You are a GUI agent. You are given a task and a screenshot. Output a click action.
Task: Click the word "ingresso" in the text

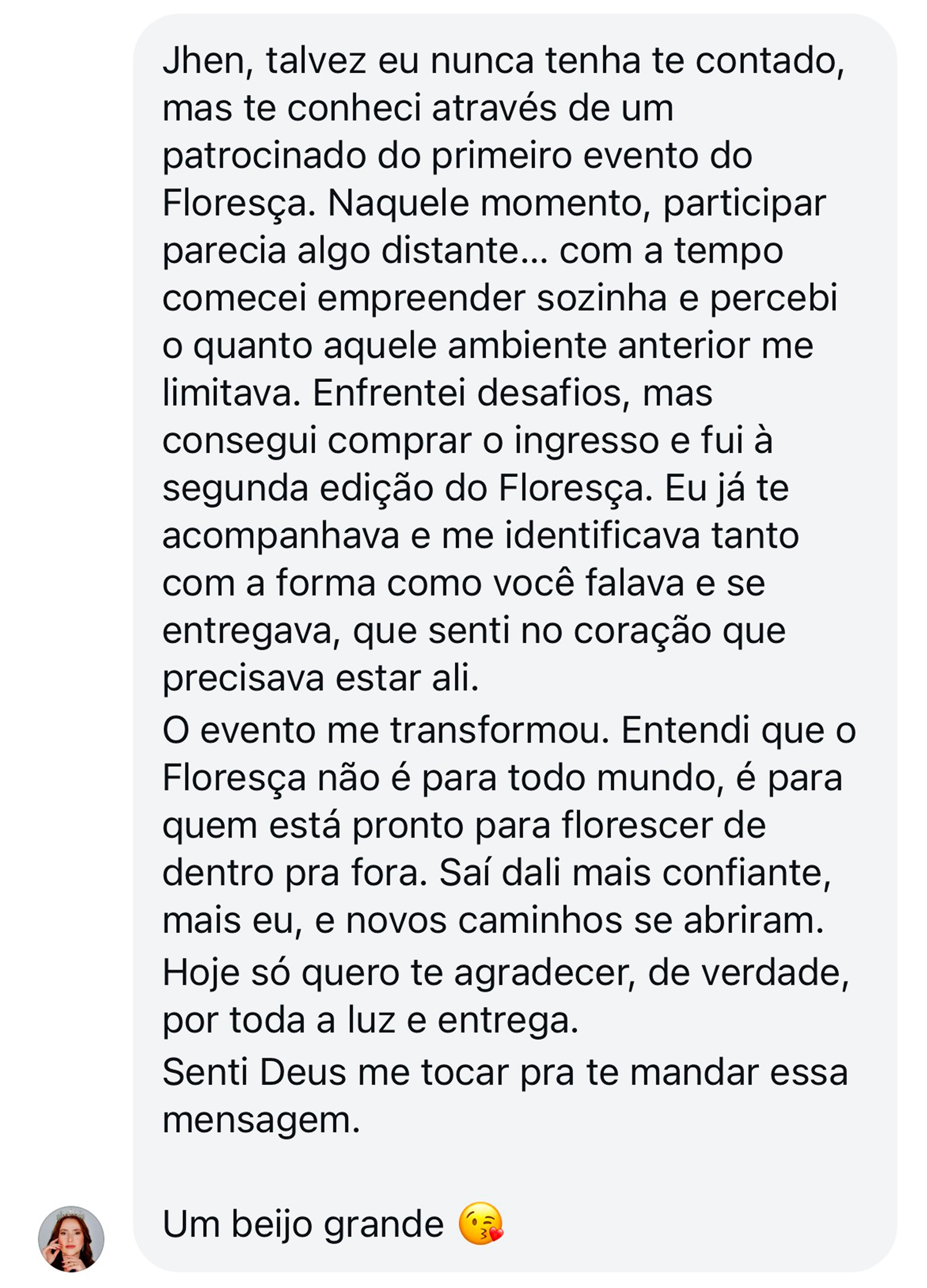(586, 441)
